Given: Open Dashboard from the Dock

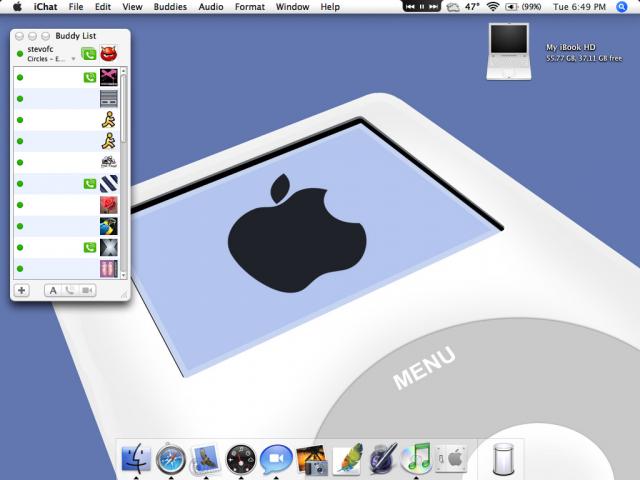Looking at the screenshot, I should 241,459.
